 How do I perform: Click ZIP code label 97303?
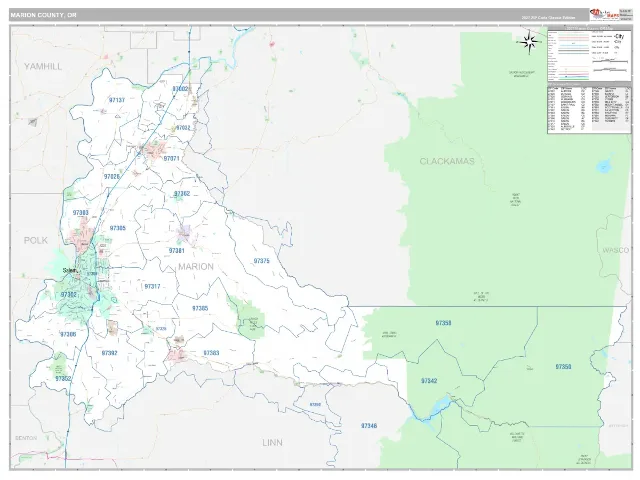[x=81, y=213]
